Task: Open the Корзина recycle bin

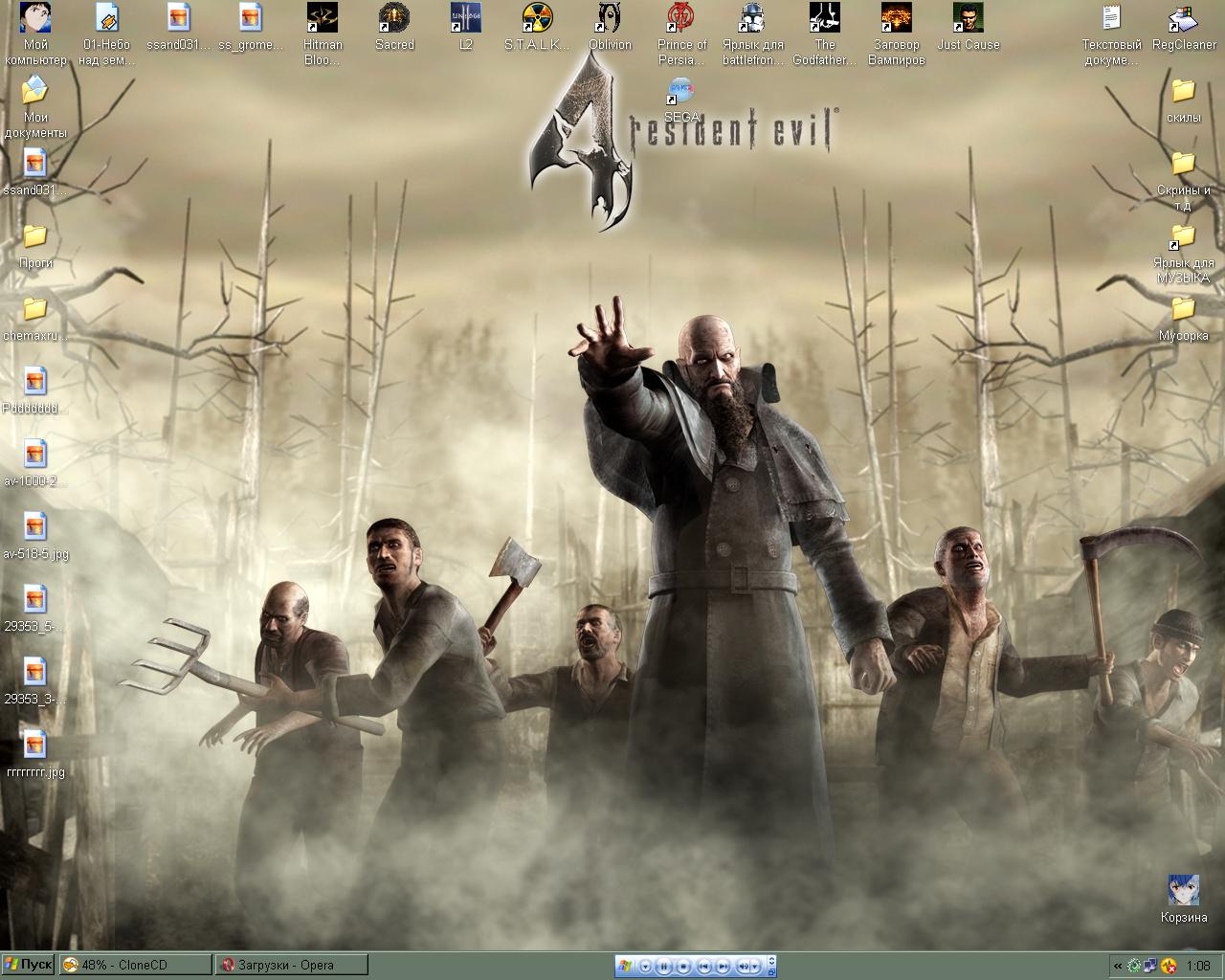Action: 1184,900
